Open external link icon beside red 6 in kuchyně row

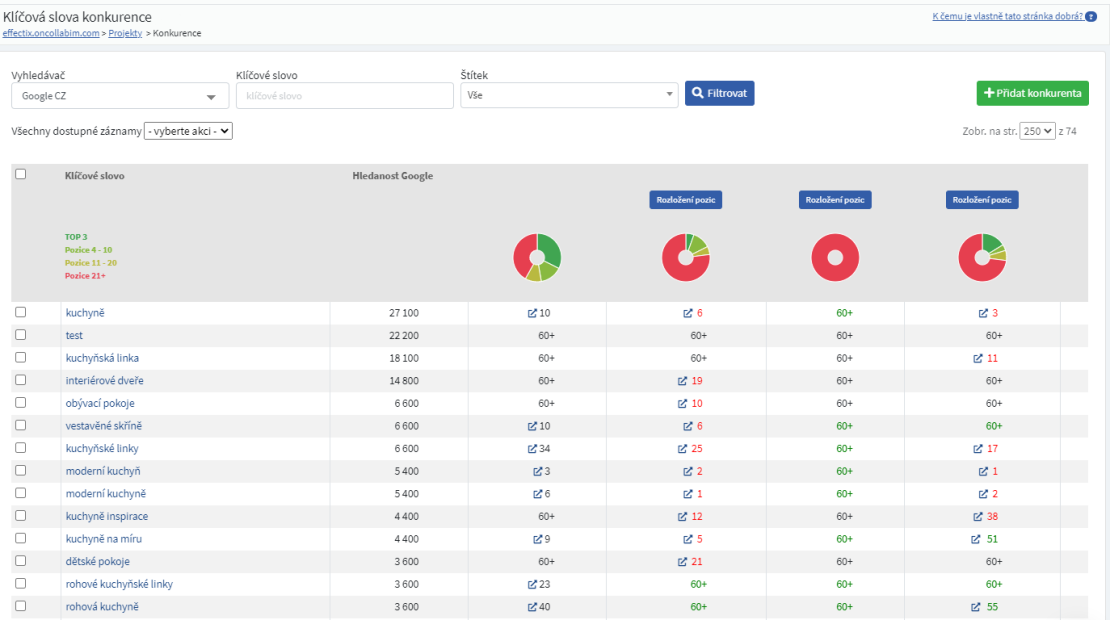coord(687,313)
